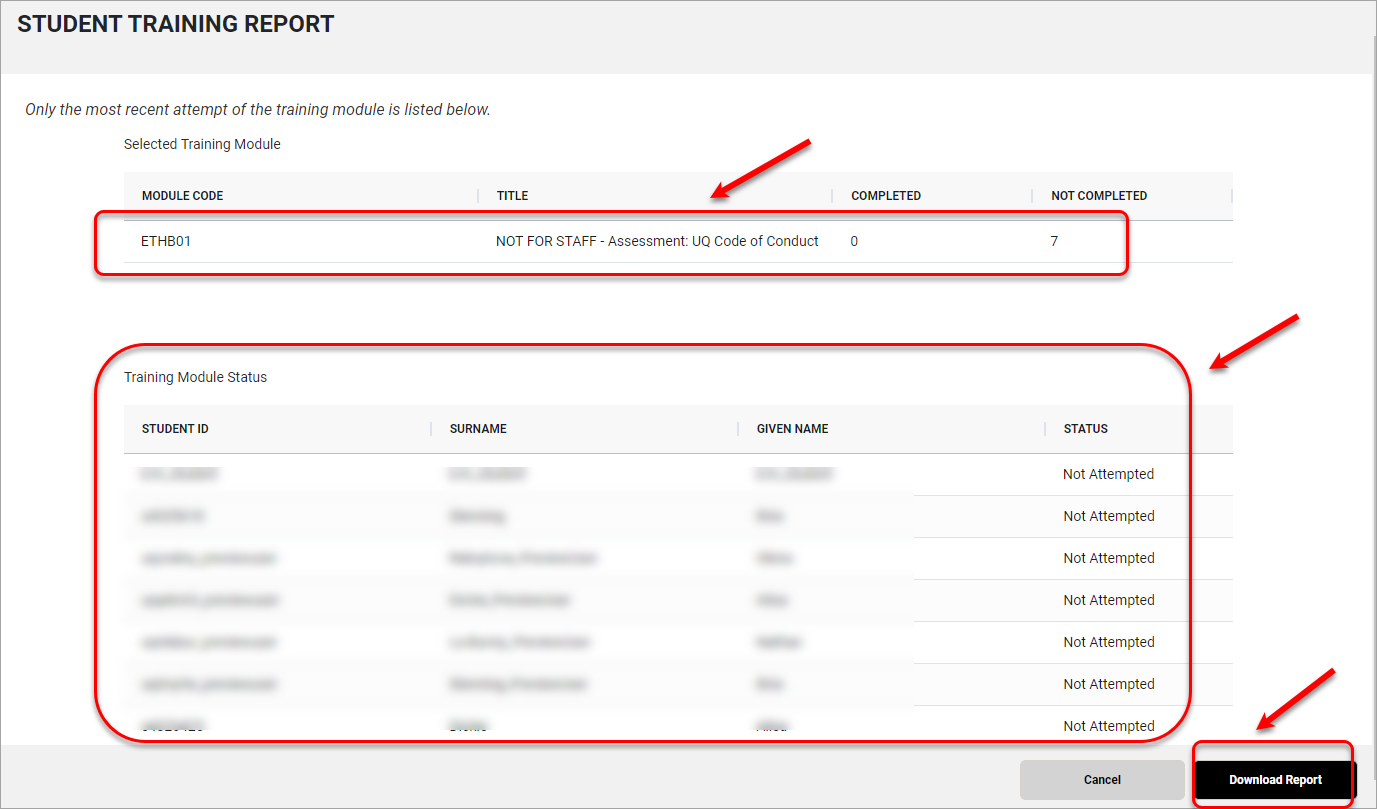Select the second row's Not Attempted status
This screenshot has width=1377, height=809.
pyautogui.click(x=1108, y=516)
